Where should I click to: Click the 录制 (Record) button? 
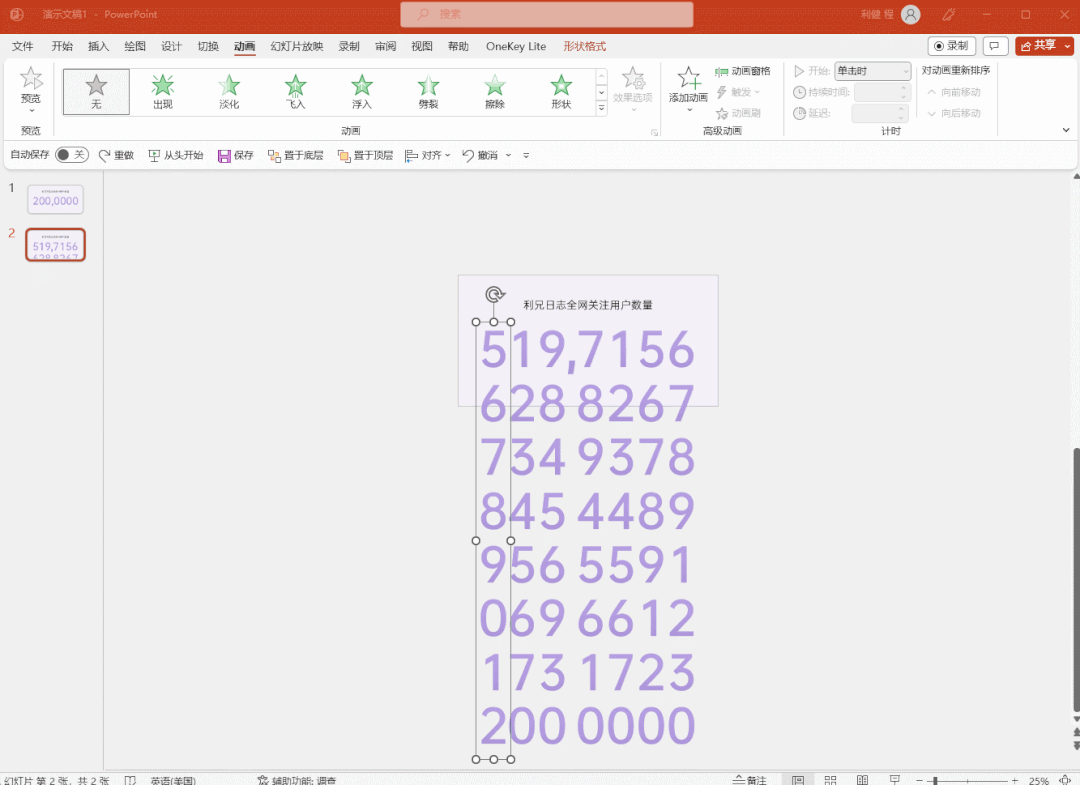pos(952,46)
